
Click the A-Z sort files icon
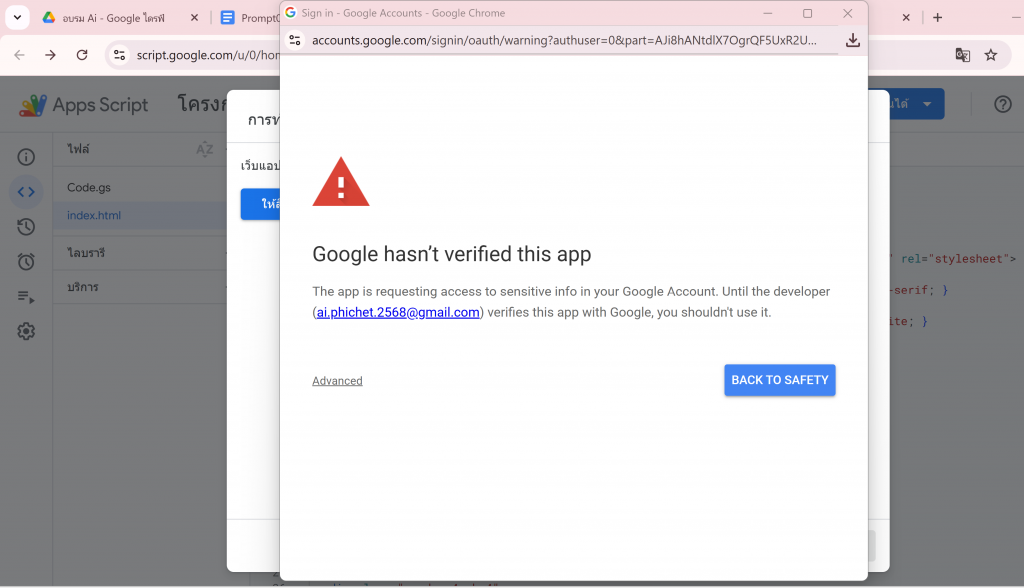pyautogui.click(x=204, y=149)
